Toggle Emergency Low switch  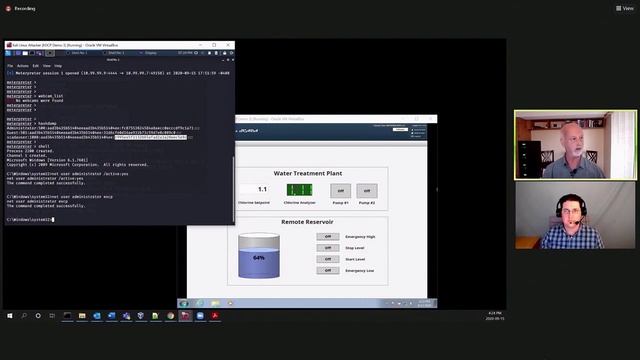[328, 270]
